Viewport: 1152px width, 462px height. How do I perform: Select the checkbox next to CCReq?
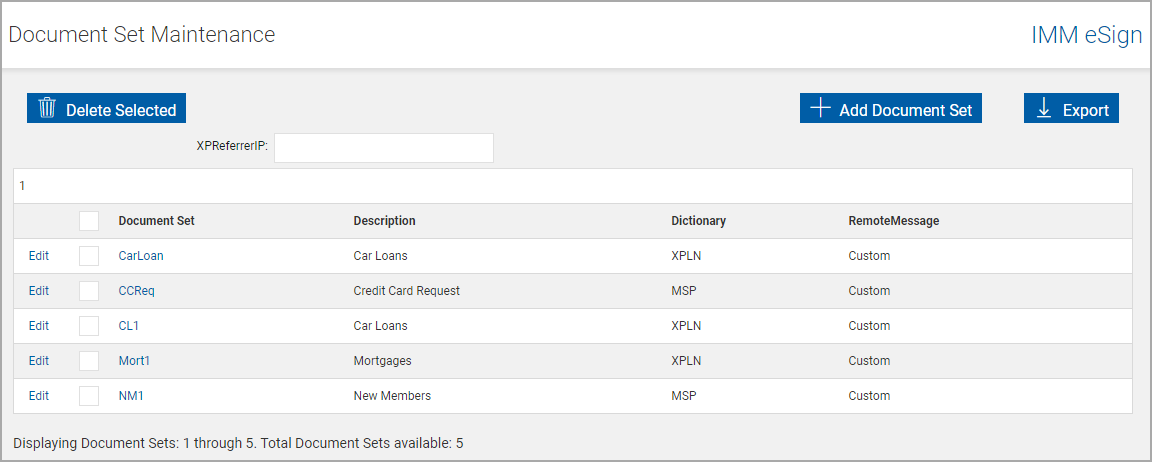pos(89,291)
